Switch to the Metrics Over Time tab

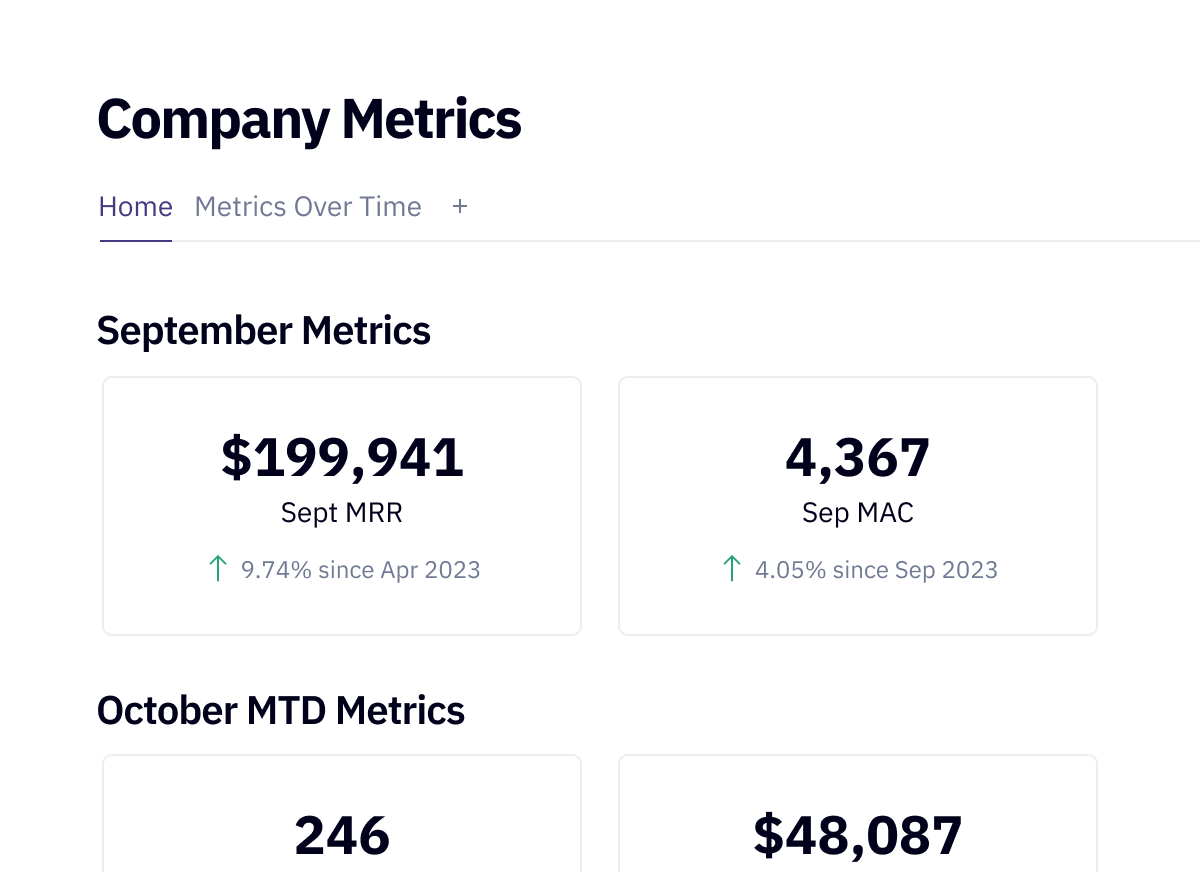coord(307,206)
